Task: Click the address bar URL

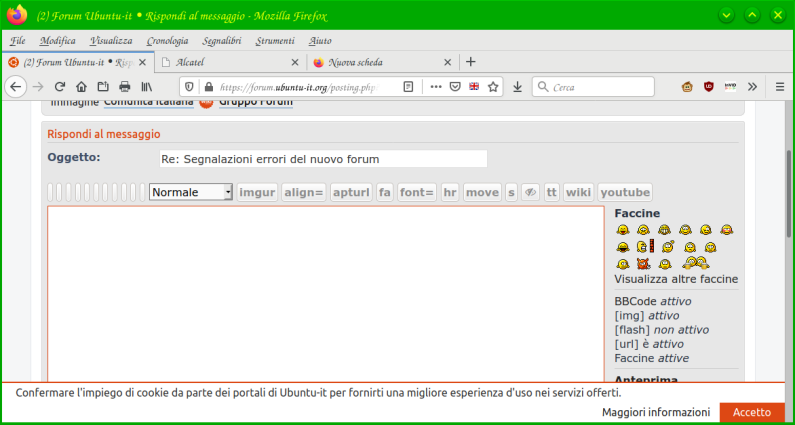Action: [299, 87]
